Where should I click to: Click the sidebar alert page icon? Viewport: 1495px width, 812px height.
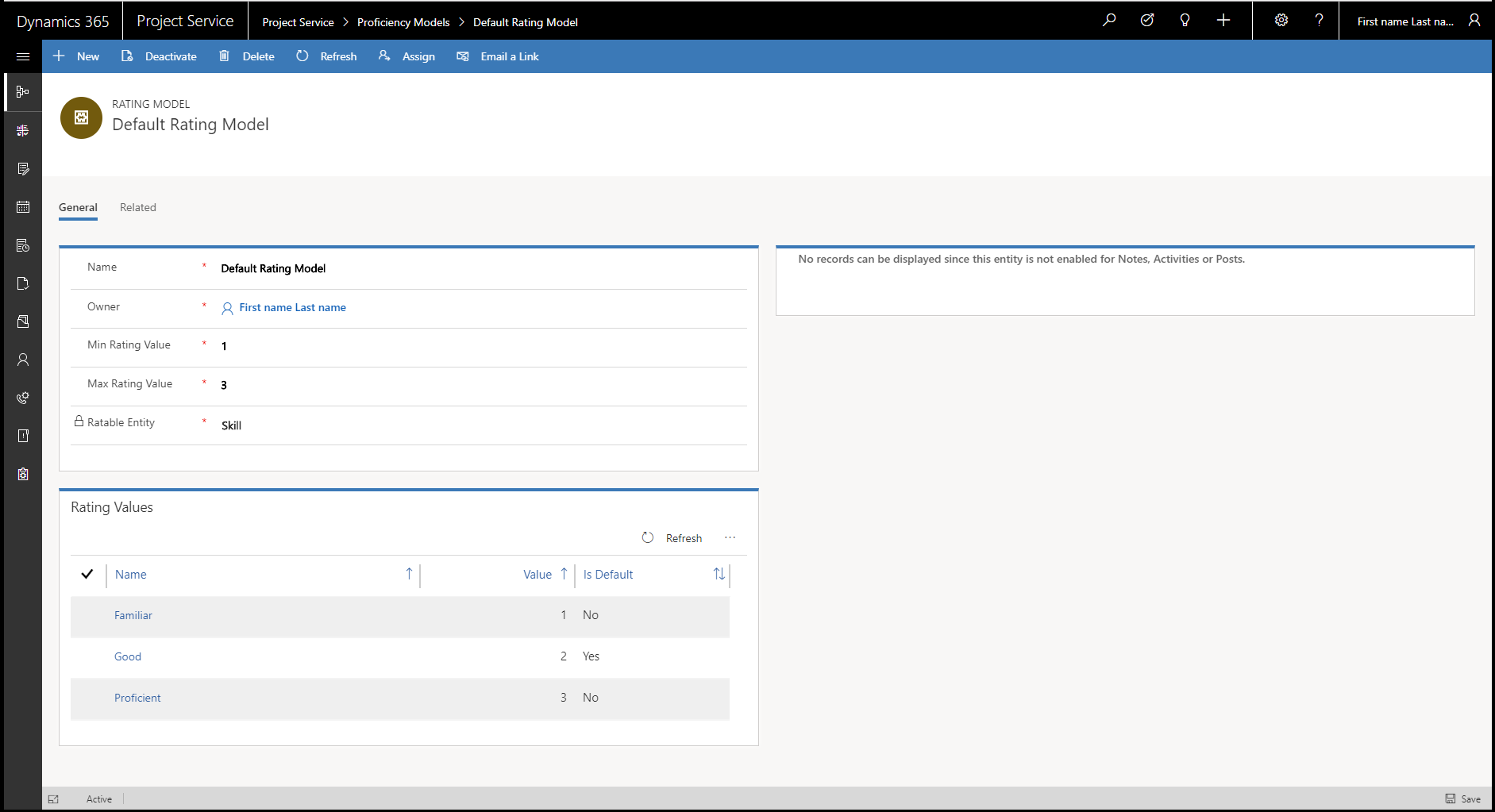(23, 436)
